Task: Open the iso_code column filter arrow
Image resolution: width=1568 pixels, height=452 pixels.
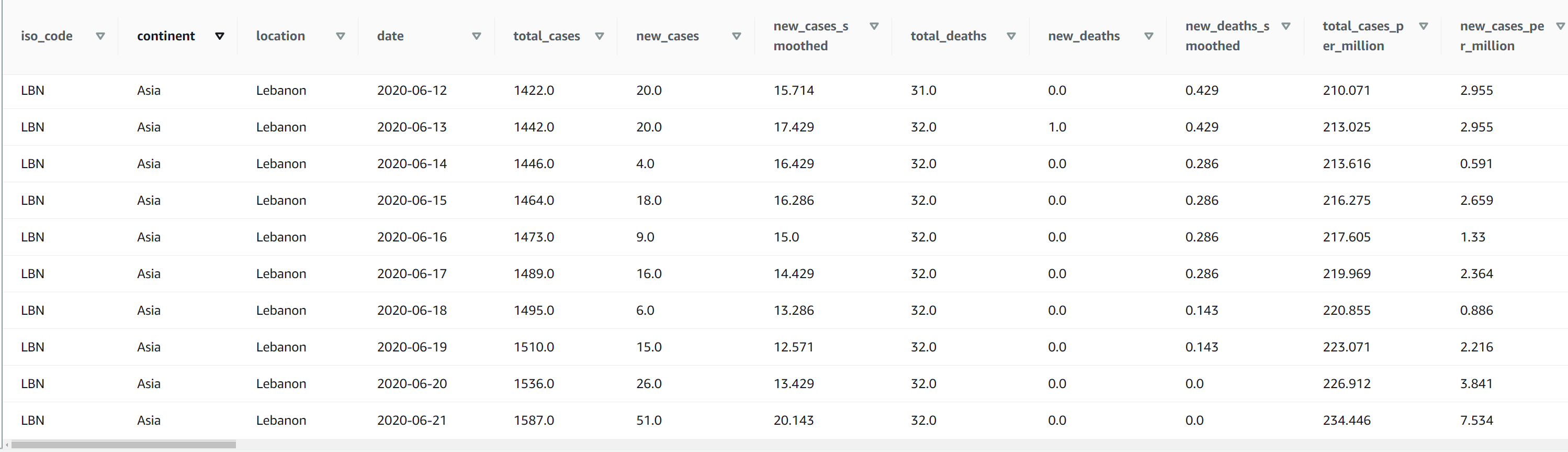Action: coord(100,36)
